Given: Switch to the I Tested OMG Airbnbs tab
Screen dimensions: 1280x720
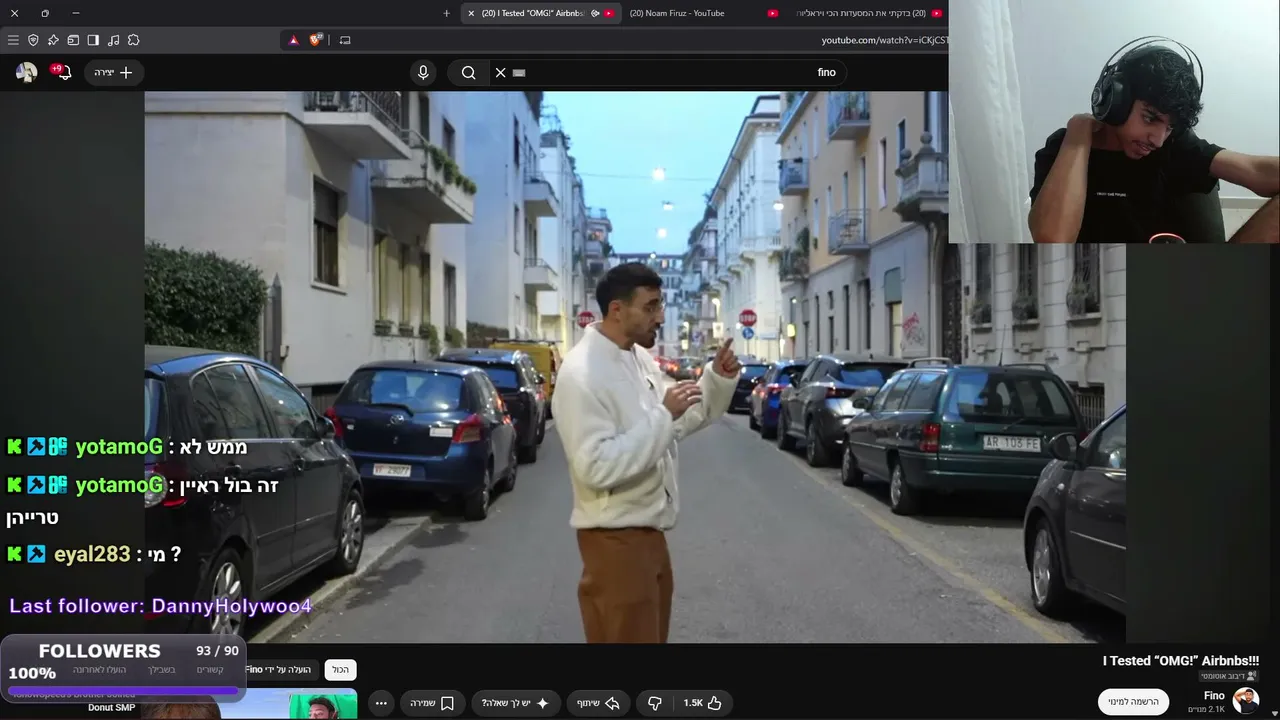Looking at the screenshot, I should (x=540, y=13).
